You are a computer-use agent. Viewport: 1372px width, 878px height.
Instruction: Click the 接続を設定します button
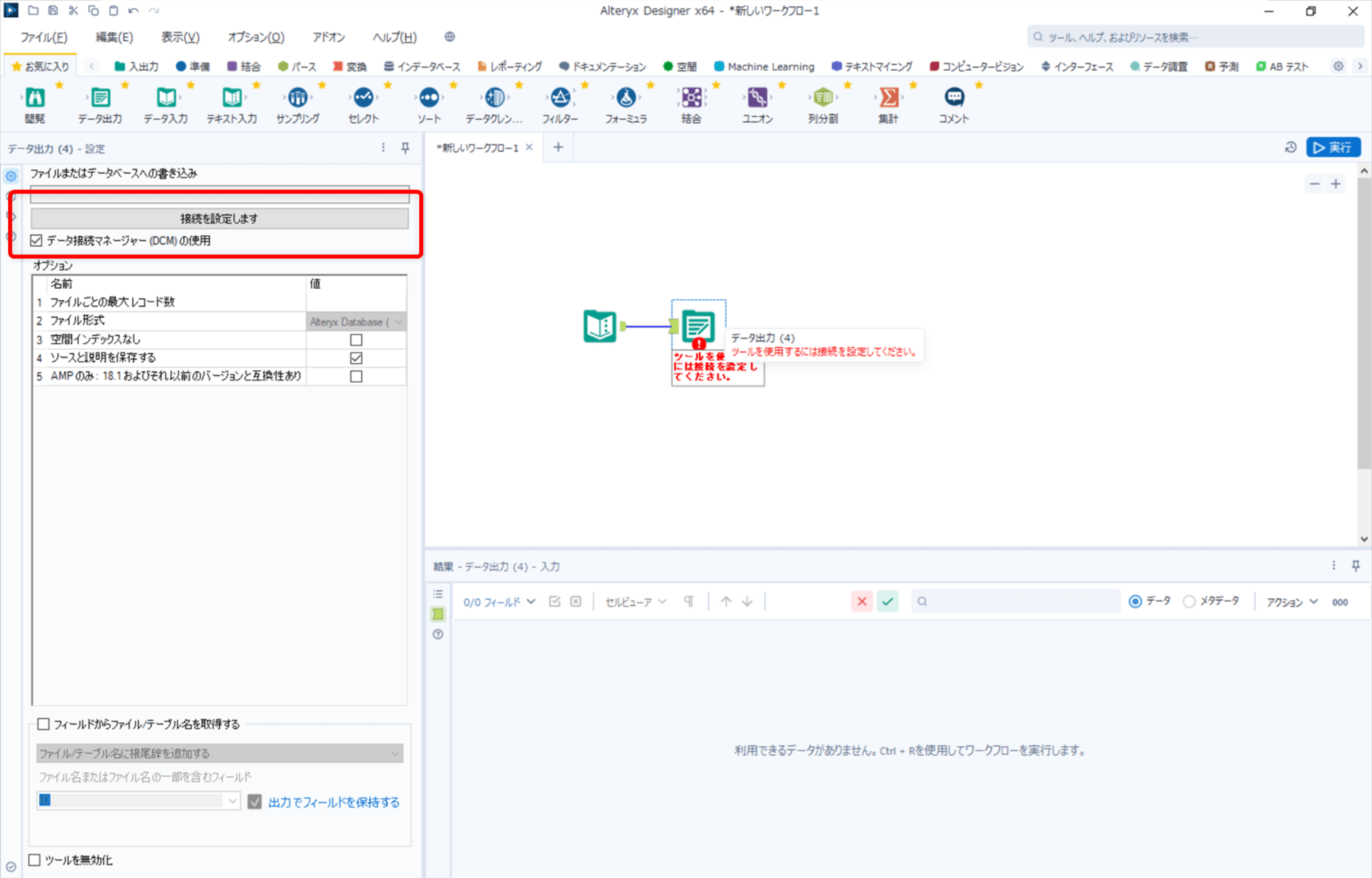point(220,219)
